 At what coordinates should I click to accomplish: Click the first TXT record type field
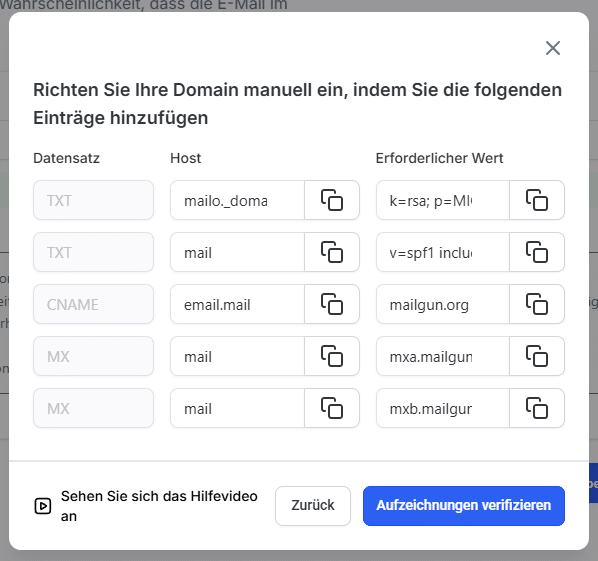[93, 200]
